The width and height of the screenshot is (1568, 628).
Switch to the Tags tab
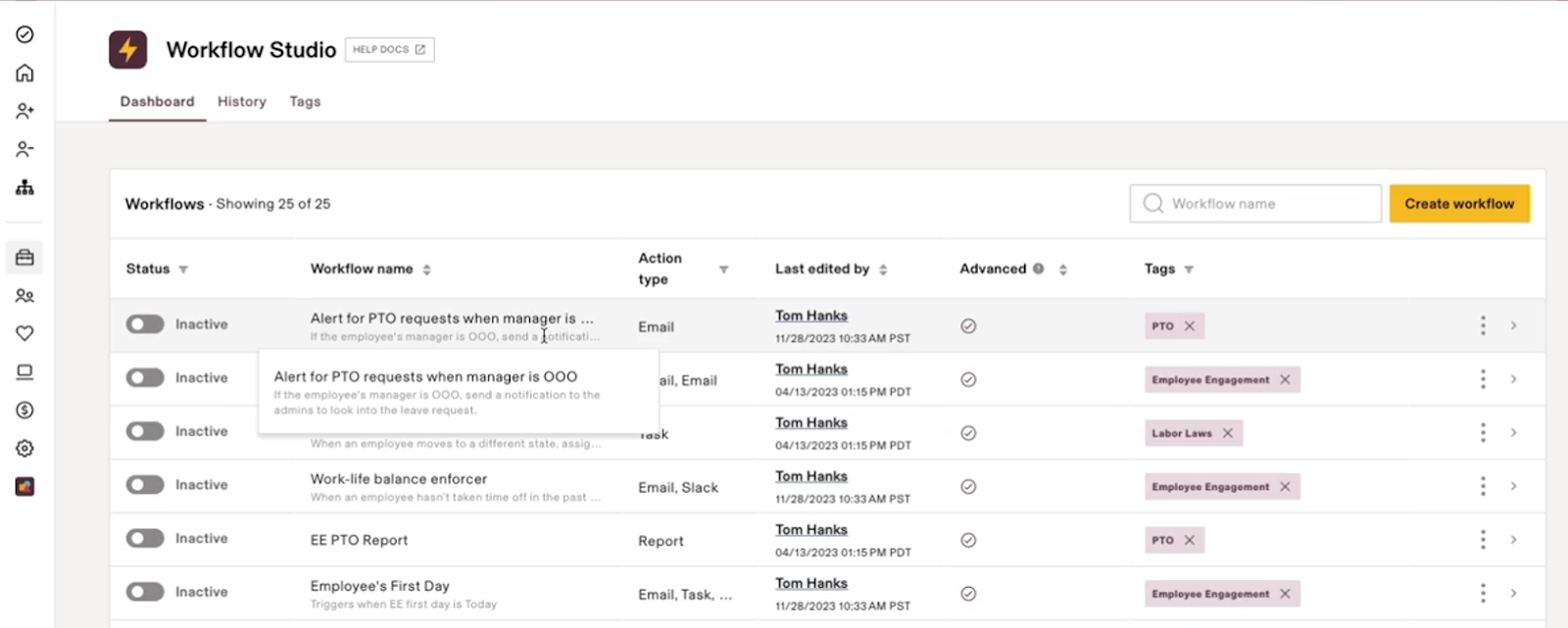pos(305,102)
